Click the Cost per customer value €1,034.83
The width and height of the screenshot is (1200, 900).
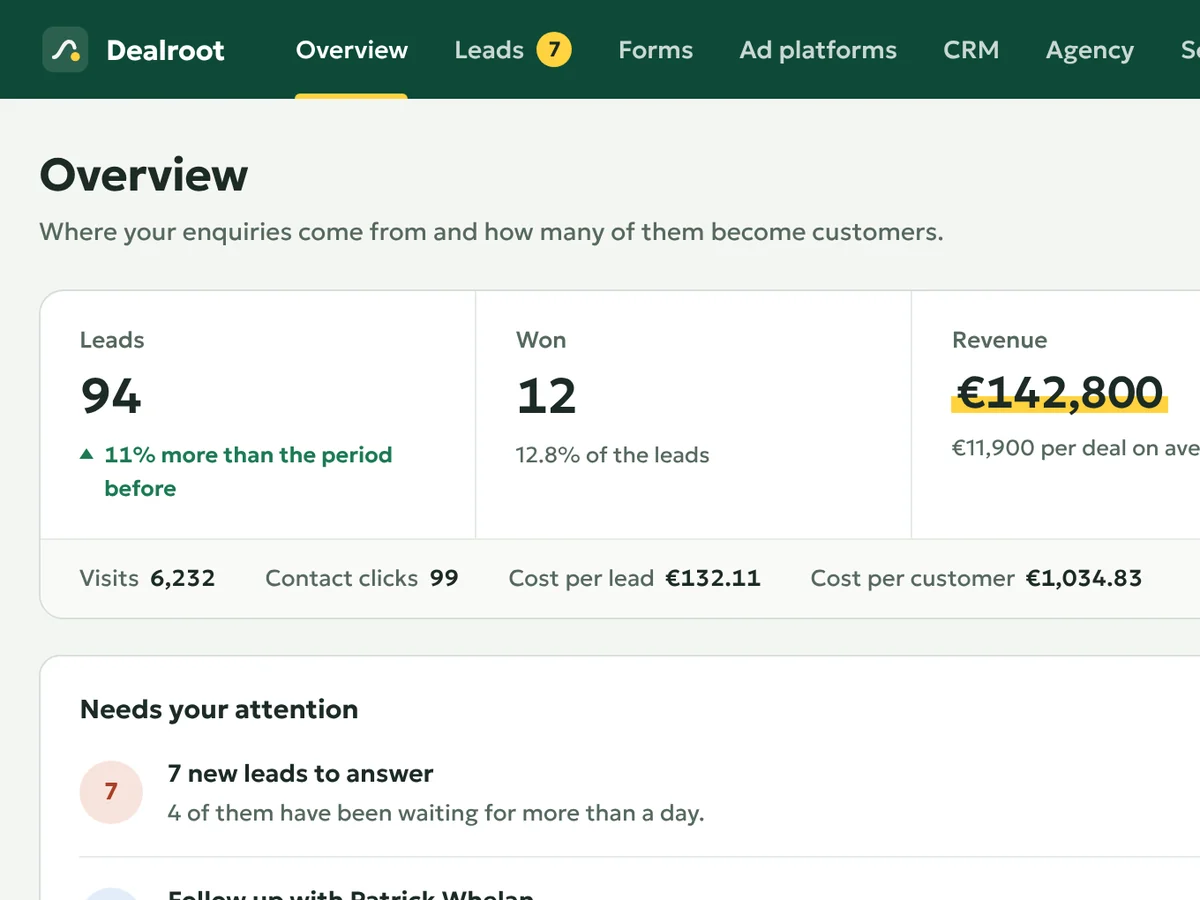click(x=1084, y=578)
